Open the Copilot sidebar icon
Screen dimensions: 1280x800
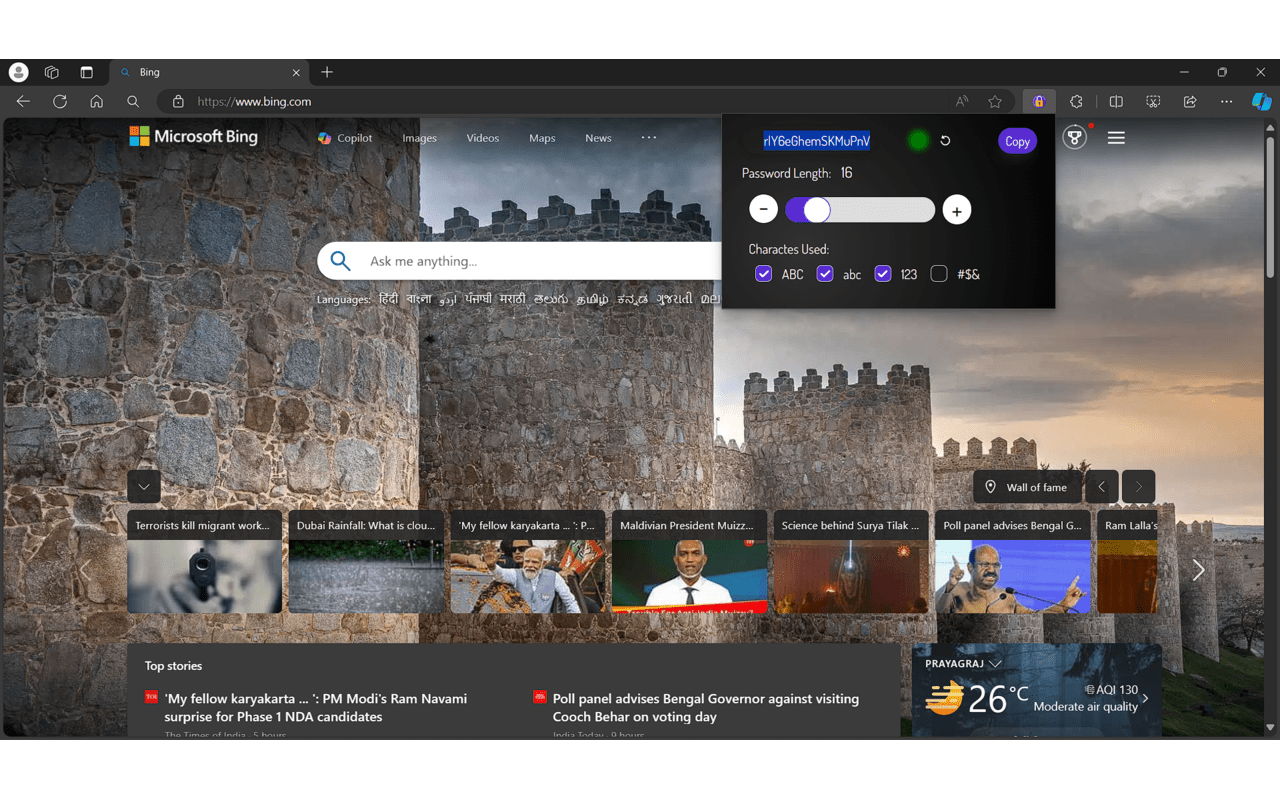click(x=1262, y=101)
